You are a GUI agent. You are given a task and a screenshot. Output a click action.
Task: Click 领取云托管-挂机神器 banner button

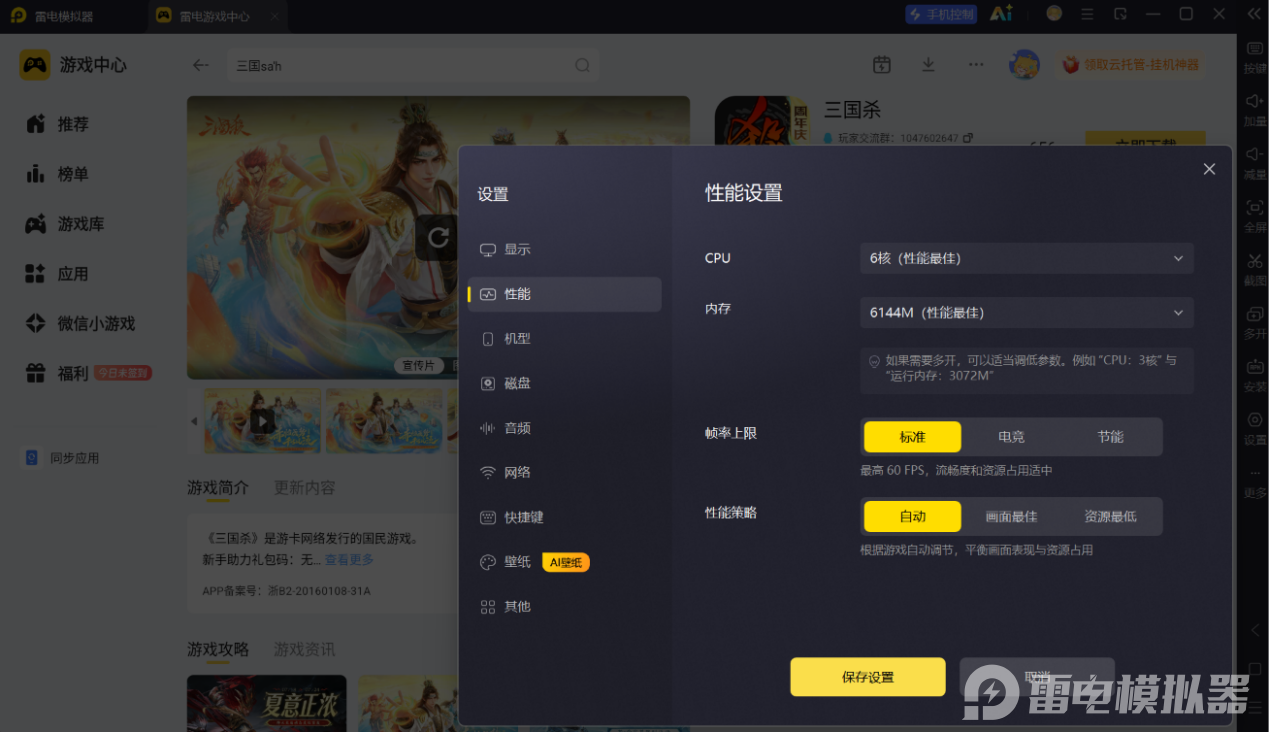coord(1130,65)
